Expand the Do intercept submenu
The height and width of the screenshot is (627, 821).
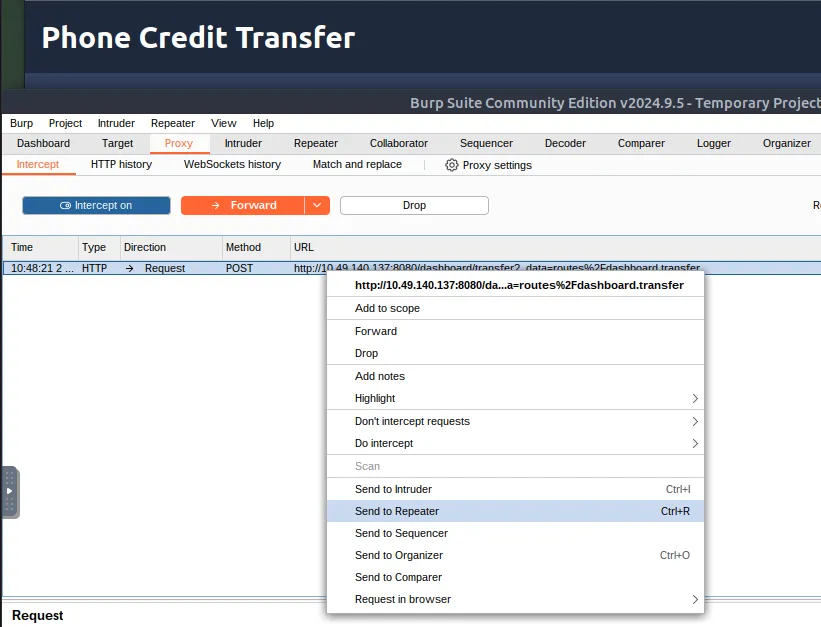point(694,443)
